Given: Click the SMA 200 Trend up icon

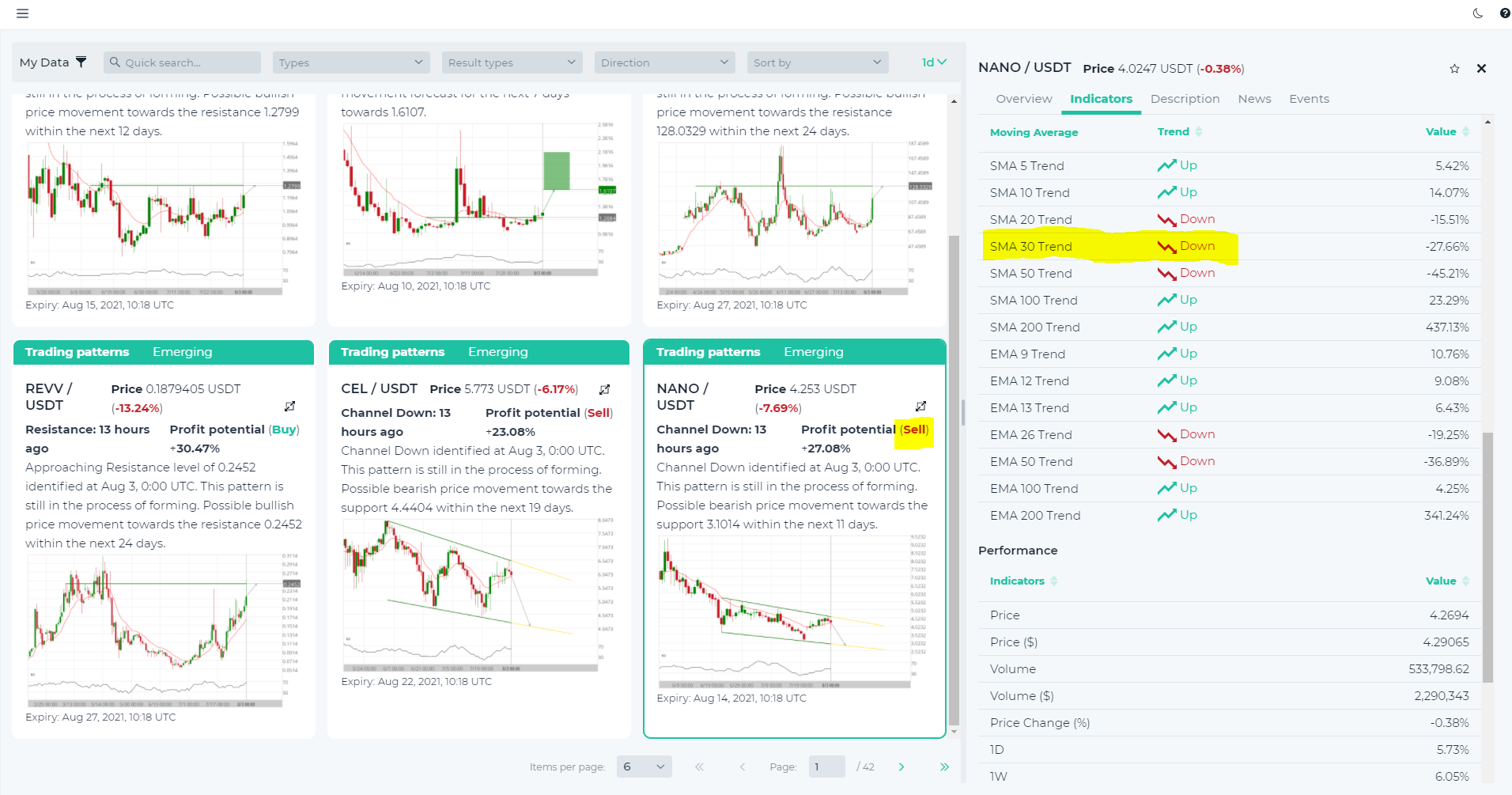Looking at the screenshot, I should click(x=1166, y=327).
